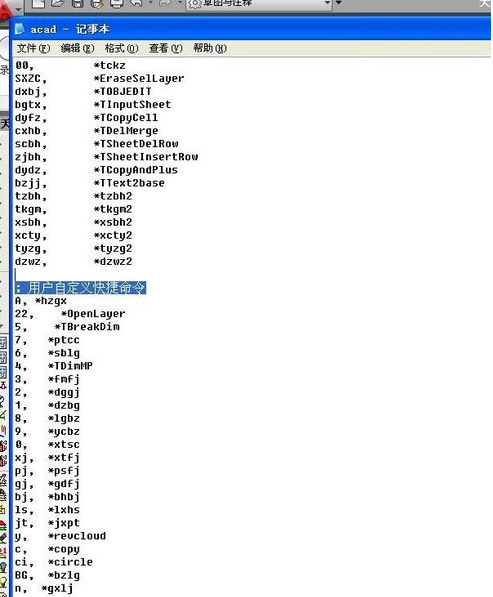Click the text *bzlg
The width and height of the screenshot is (493, 597).
click(64, 575)
